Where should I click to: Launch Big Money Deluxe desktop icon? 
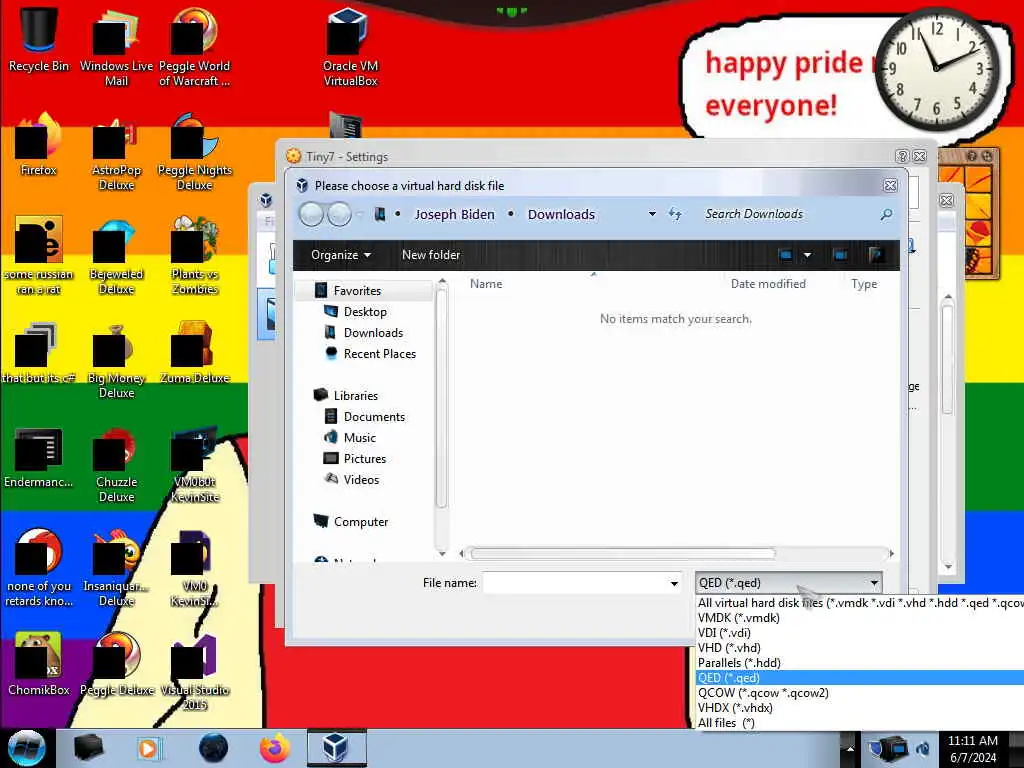tap(116, 360)
